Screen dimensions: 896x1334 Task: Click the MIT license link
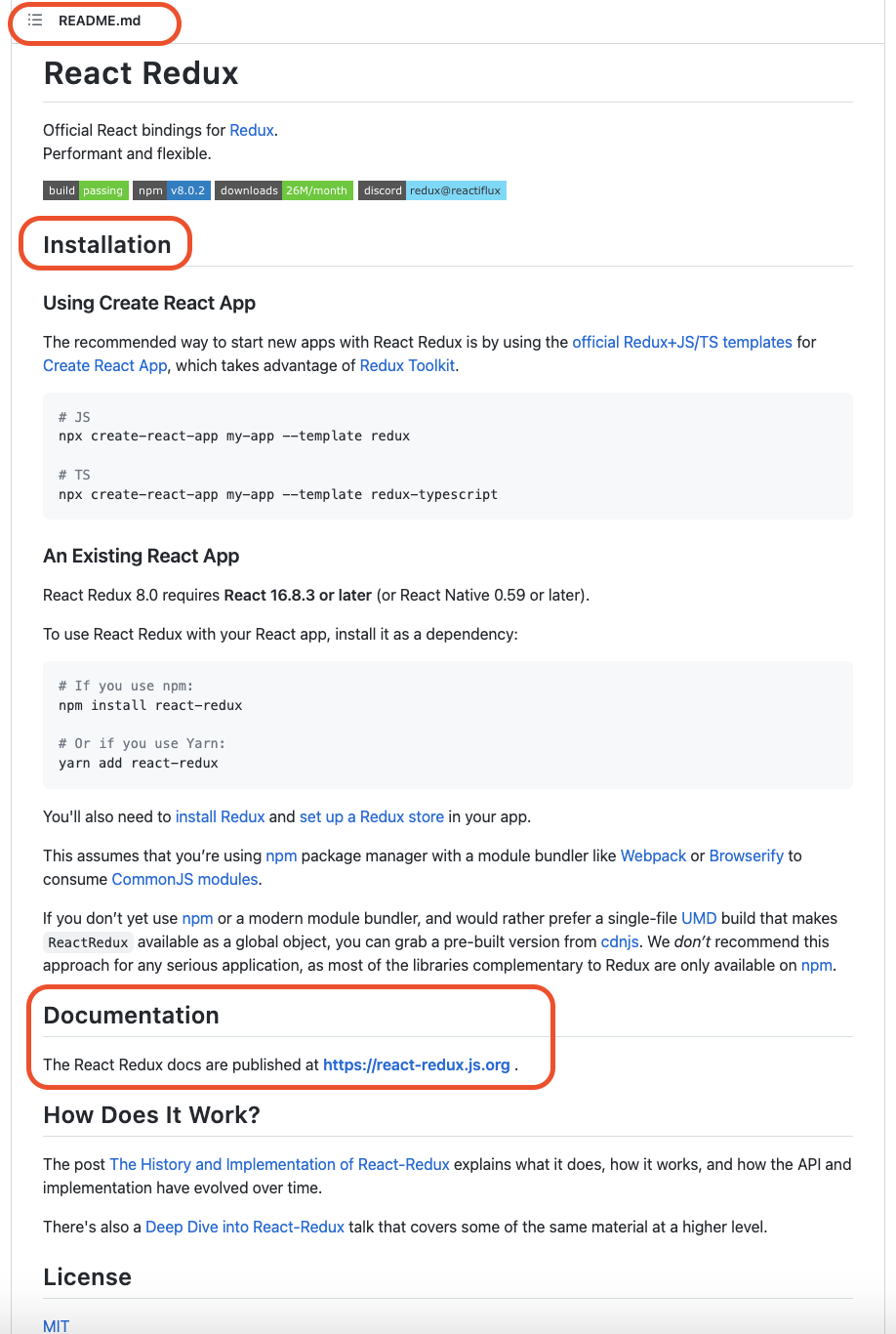[57, 1325]
